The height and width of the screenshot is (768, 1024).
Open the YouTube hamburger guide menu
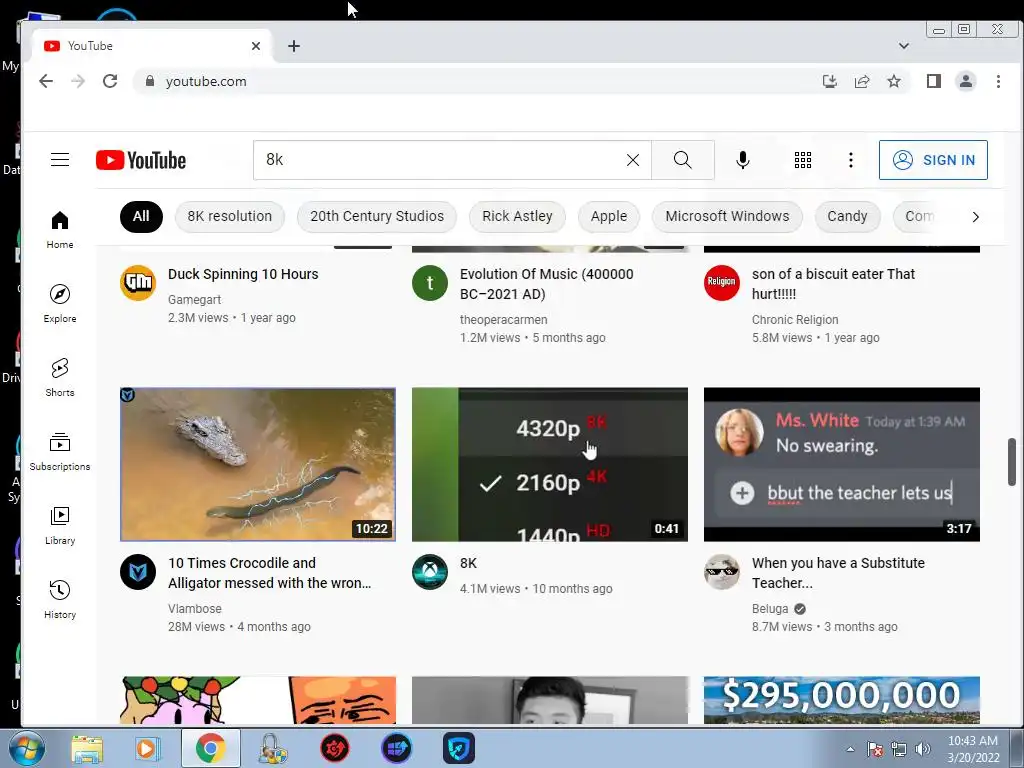[59, 159]
